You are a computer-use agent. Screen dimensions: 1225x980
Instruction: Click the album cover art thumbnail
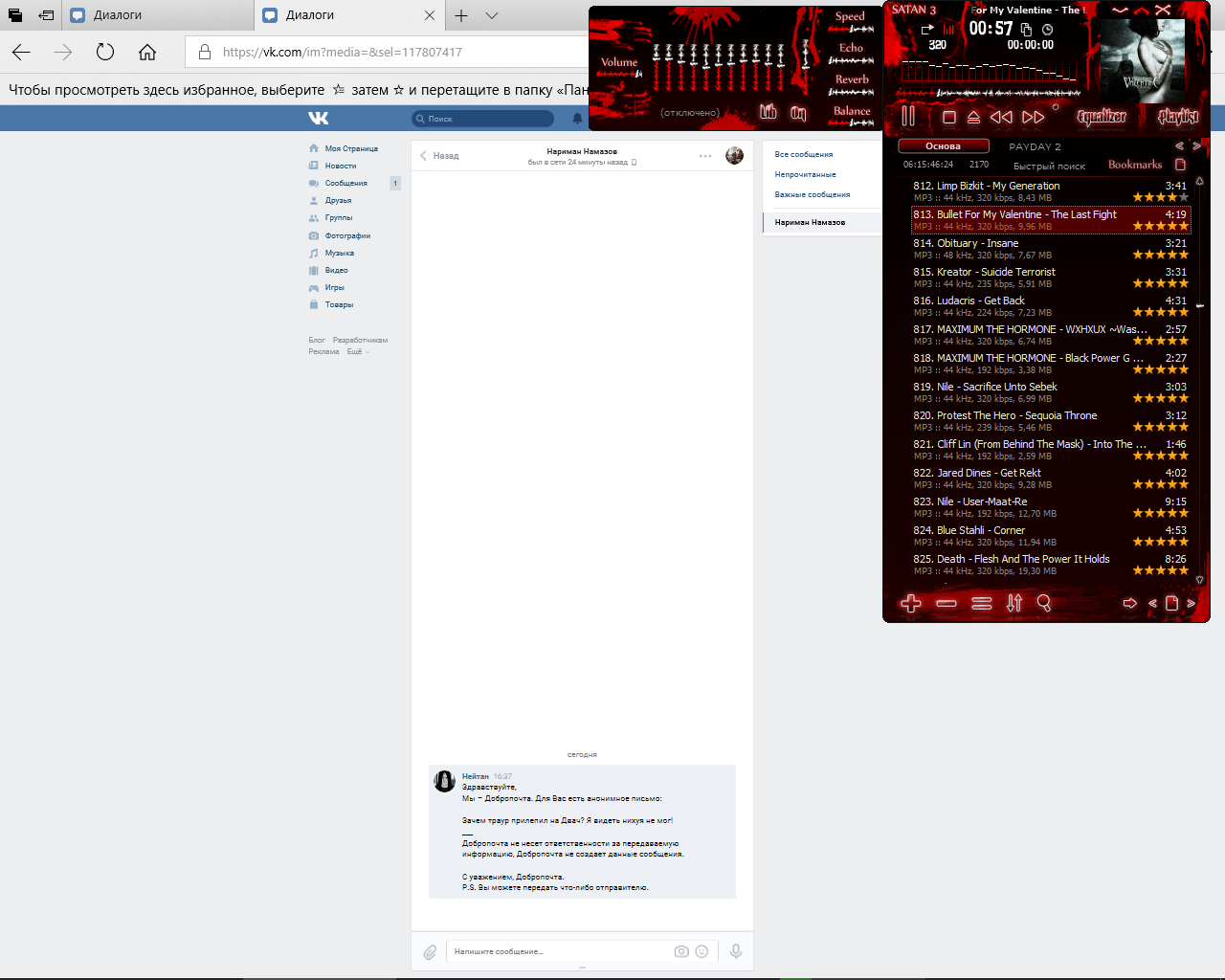tap(1142, 59)
